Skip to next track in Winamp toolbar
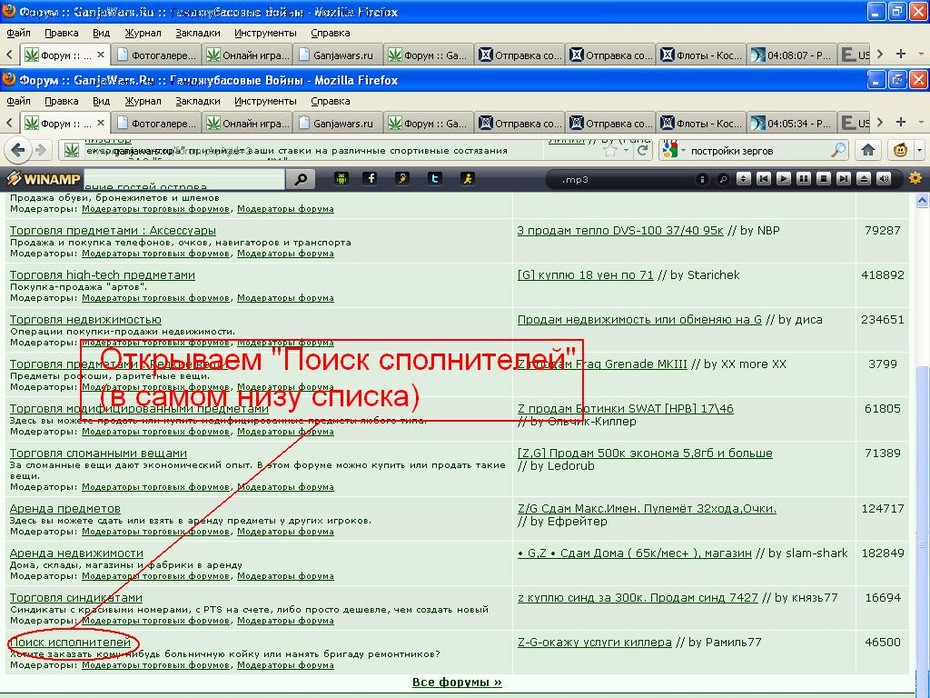 point(843,179)
